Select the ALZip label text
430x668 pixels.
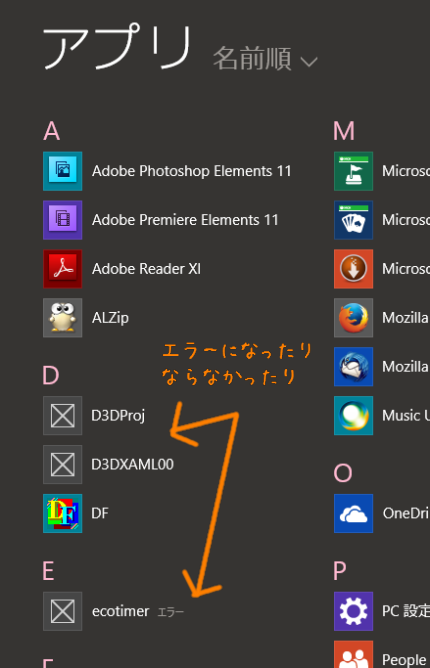pos(110,318)
